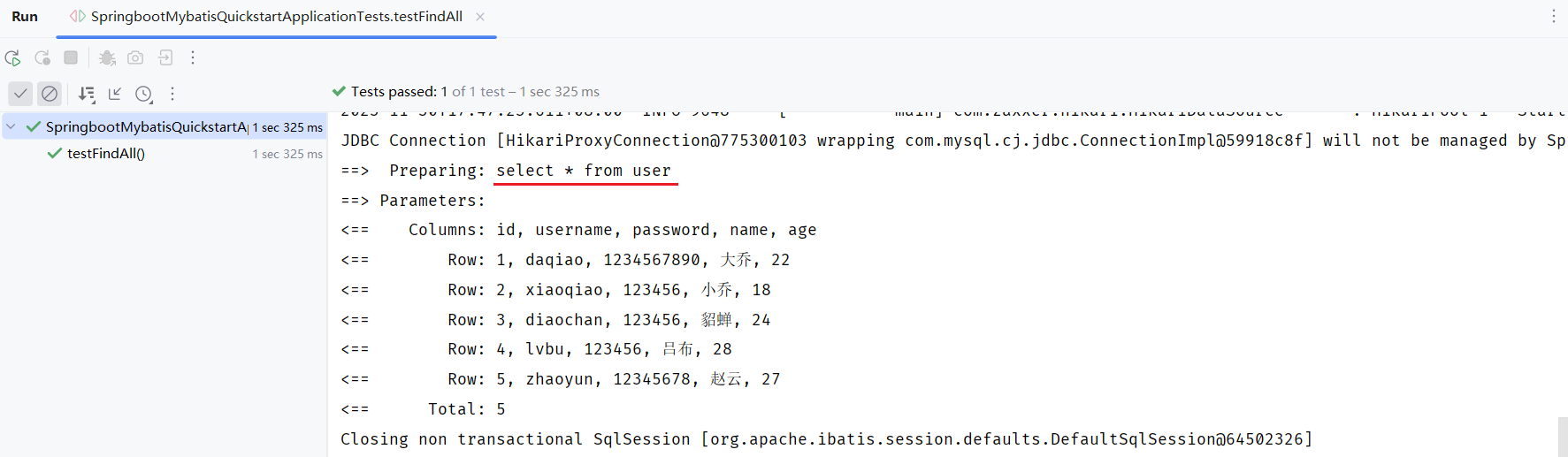Toggle Show Ignored tests filter

[x=50, y=94]
